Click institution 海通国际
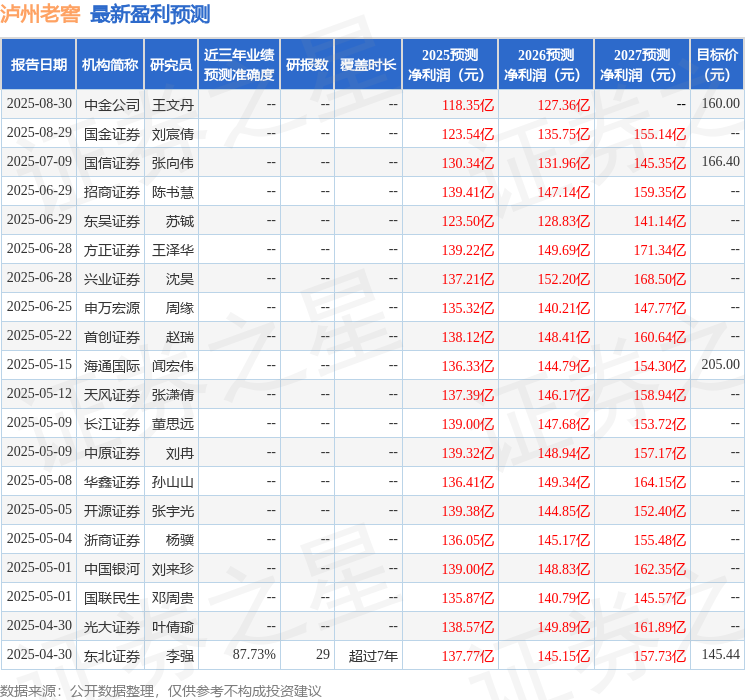745x700 pixels. [x=112, y=366]
